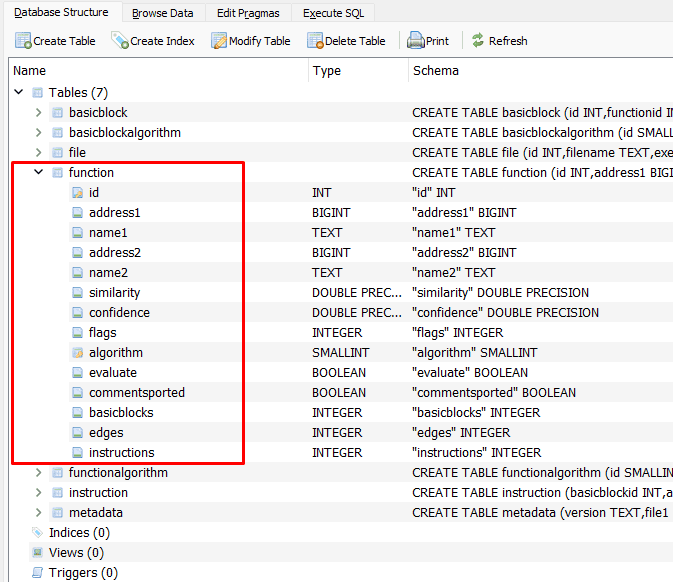Click the SMALLINT type cell for algorithm
This screenshot has height=582, width=673.
340,353
